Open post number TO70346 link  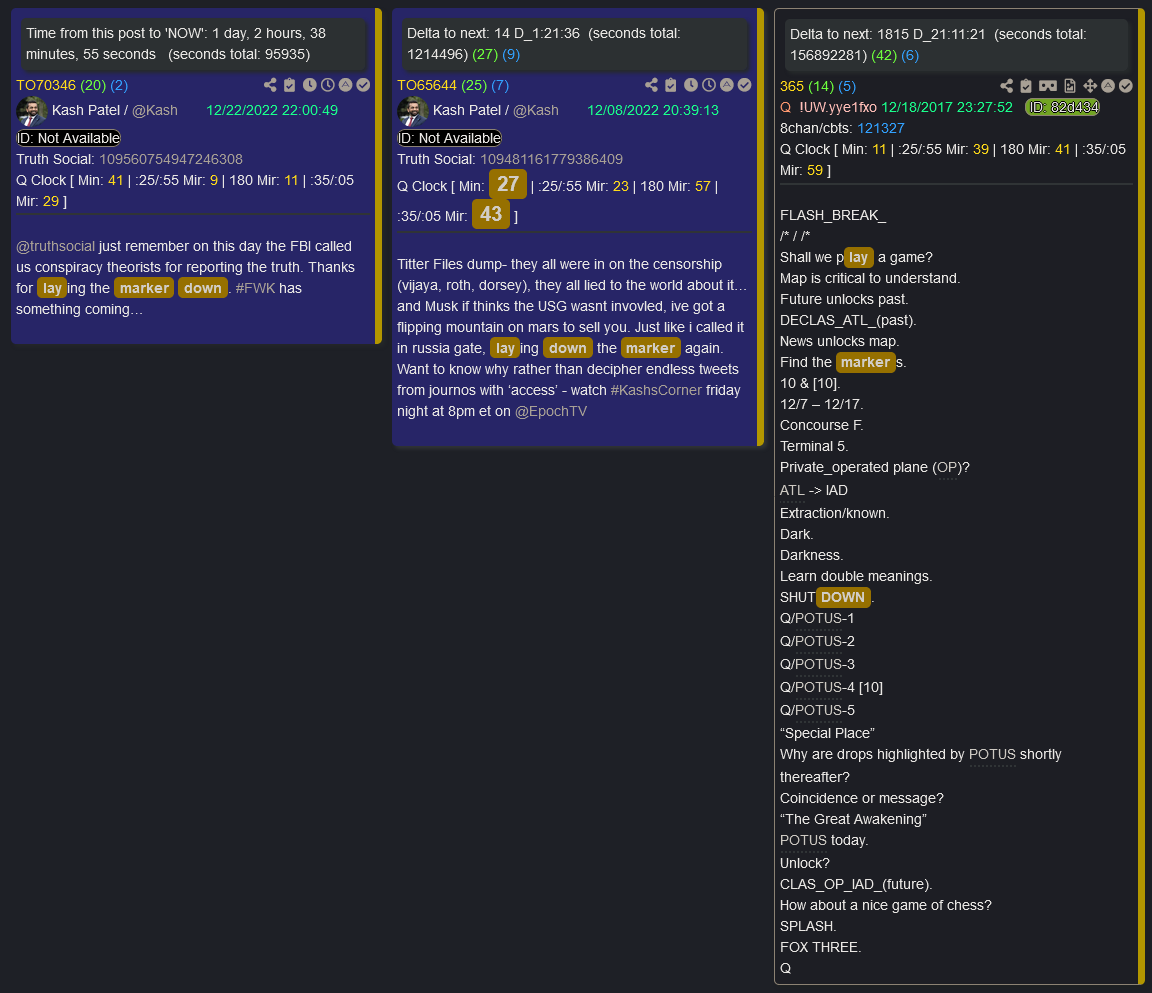coord(46,85)
